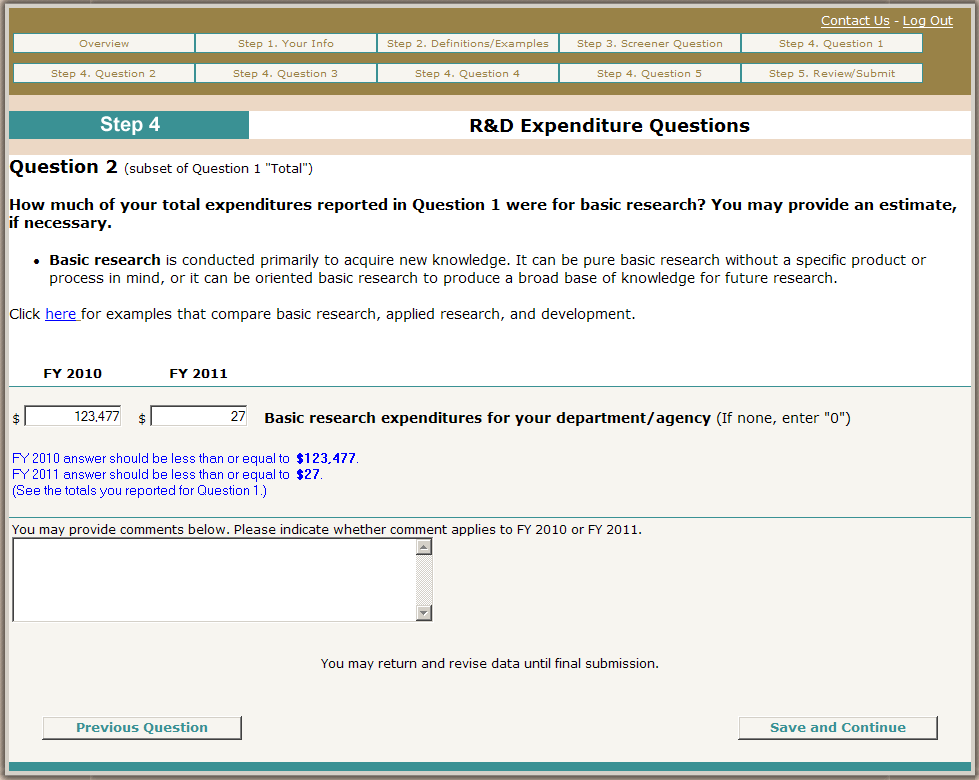Click the Contact Us link
The width and height of the screenshot is (979, 780).
855,21
